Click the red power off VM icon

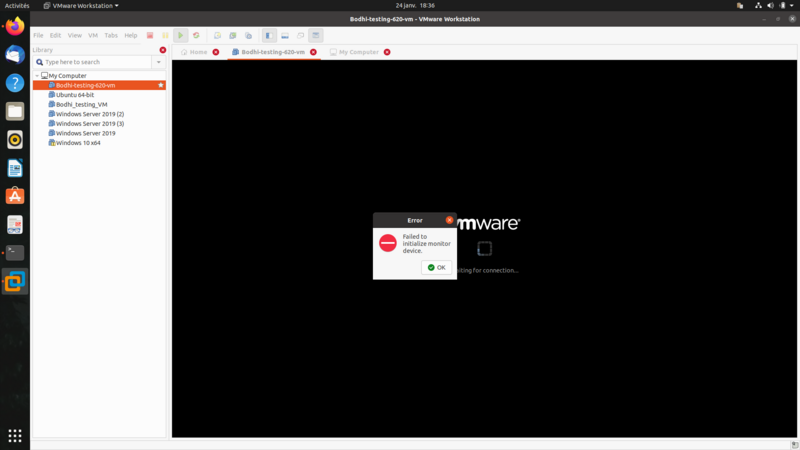(150, 35)
